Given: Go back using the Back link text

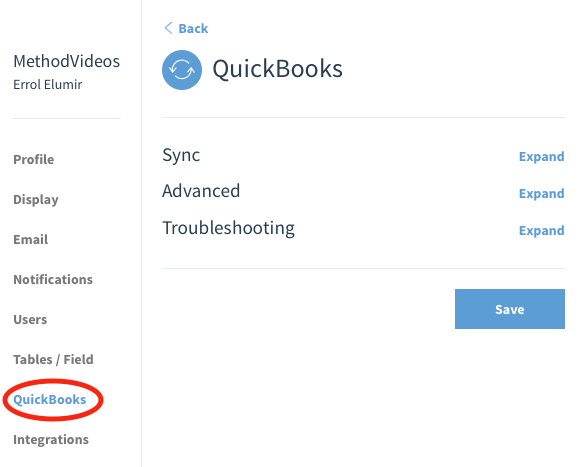Looking at the screenshot, I should click(193, 29).
